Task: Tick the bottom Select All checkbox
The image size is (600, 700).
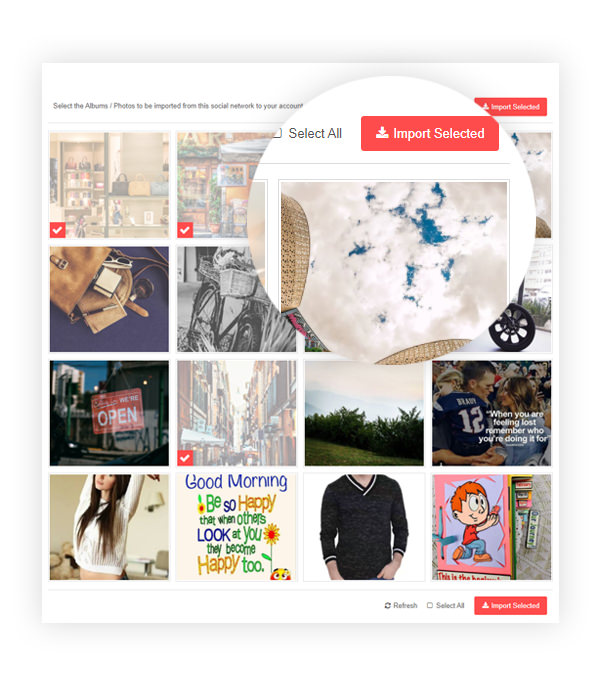Action: pyautogui.click(x=430, y=605)
